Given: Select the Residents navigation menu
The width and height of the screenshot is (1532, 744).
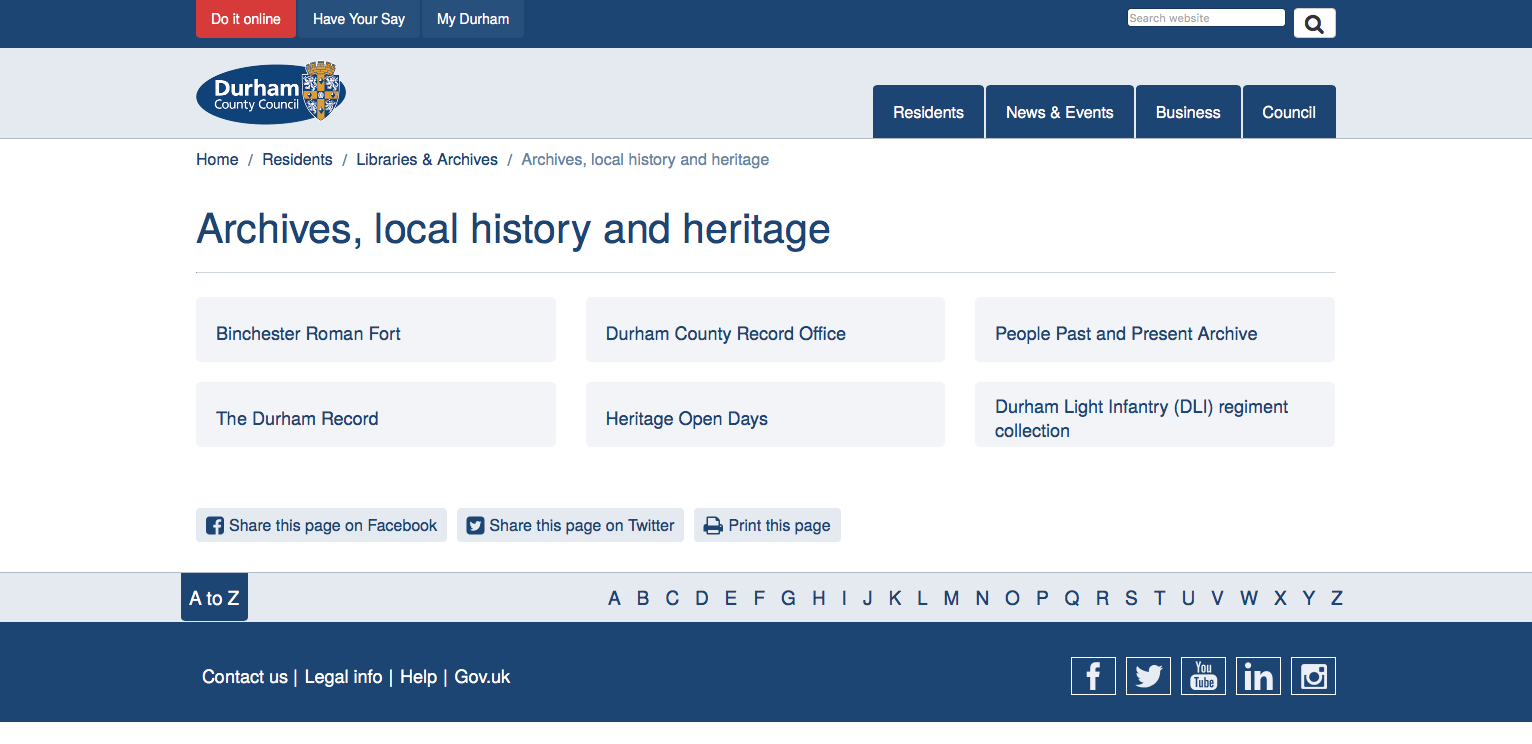Looking at the screenshot, I should tap(928, 112).
